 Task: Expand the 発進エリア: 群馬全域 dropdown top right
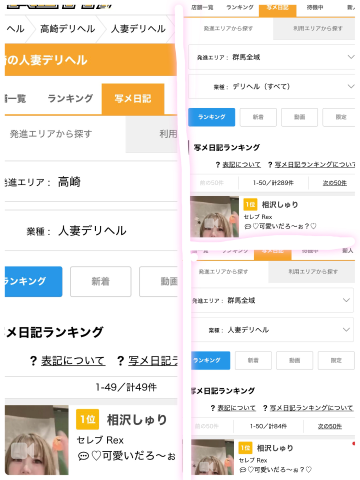(x=272, y=57)
